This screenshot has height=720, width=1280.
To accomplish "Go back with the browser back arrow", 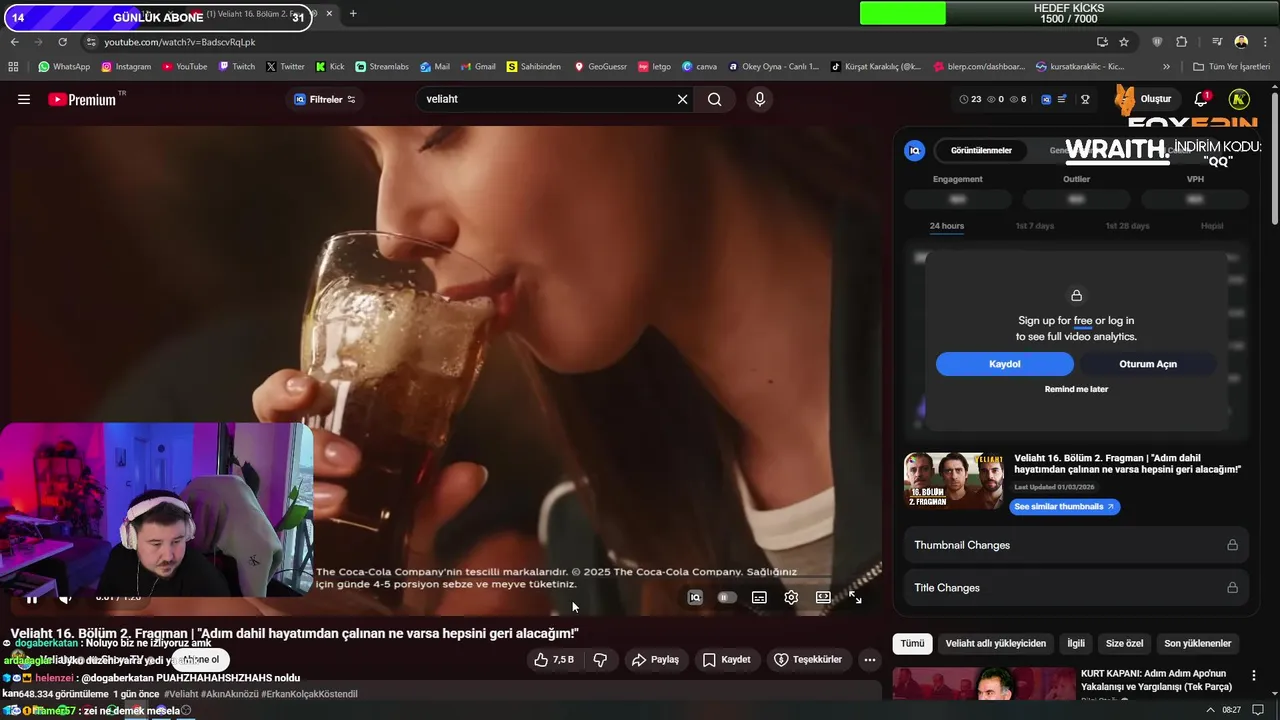I will [x=15, y=42].
